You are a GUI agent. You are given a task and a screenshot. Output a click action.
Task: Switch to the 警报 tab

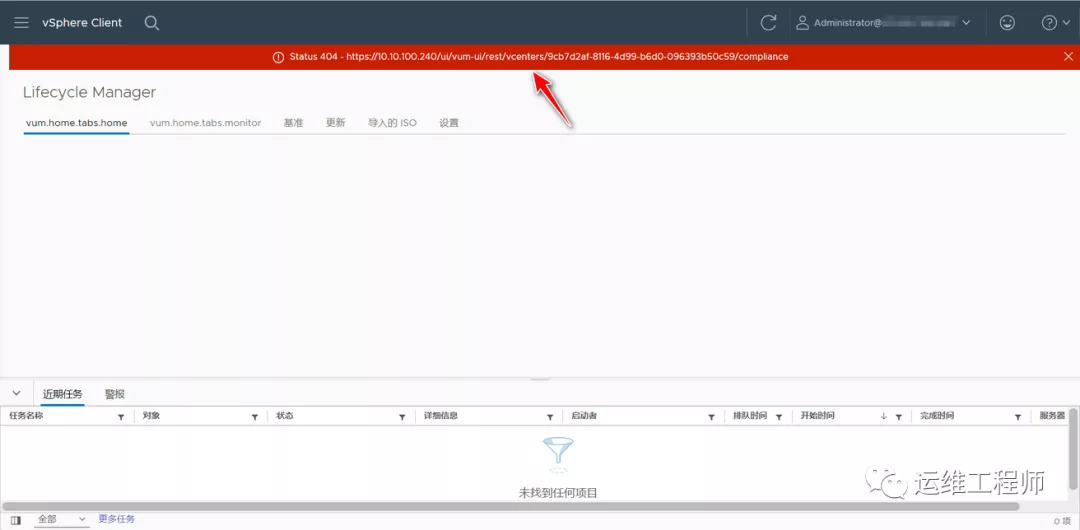click(115, 394)
